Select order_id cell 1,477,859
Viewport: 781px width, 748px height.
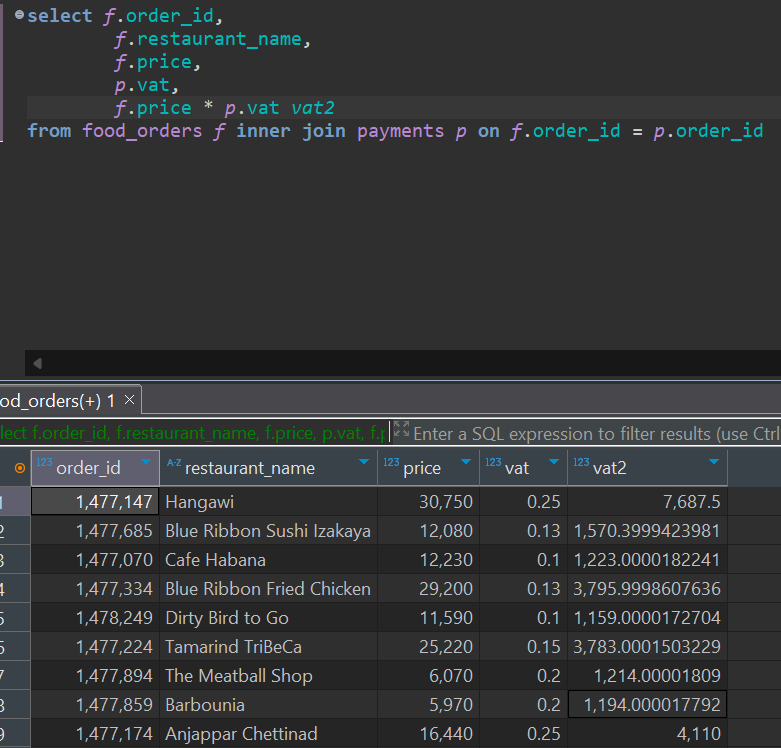[95, 705]
